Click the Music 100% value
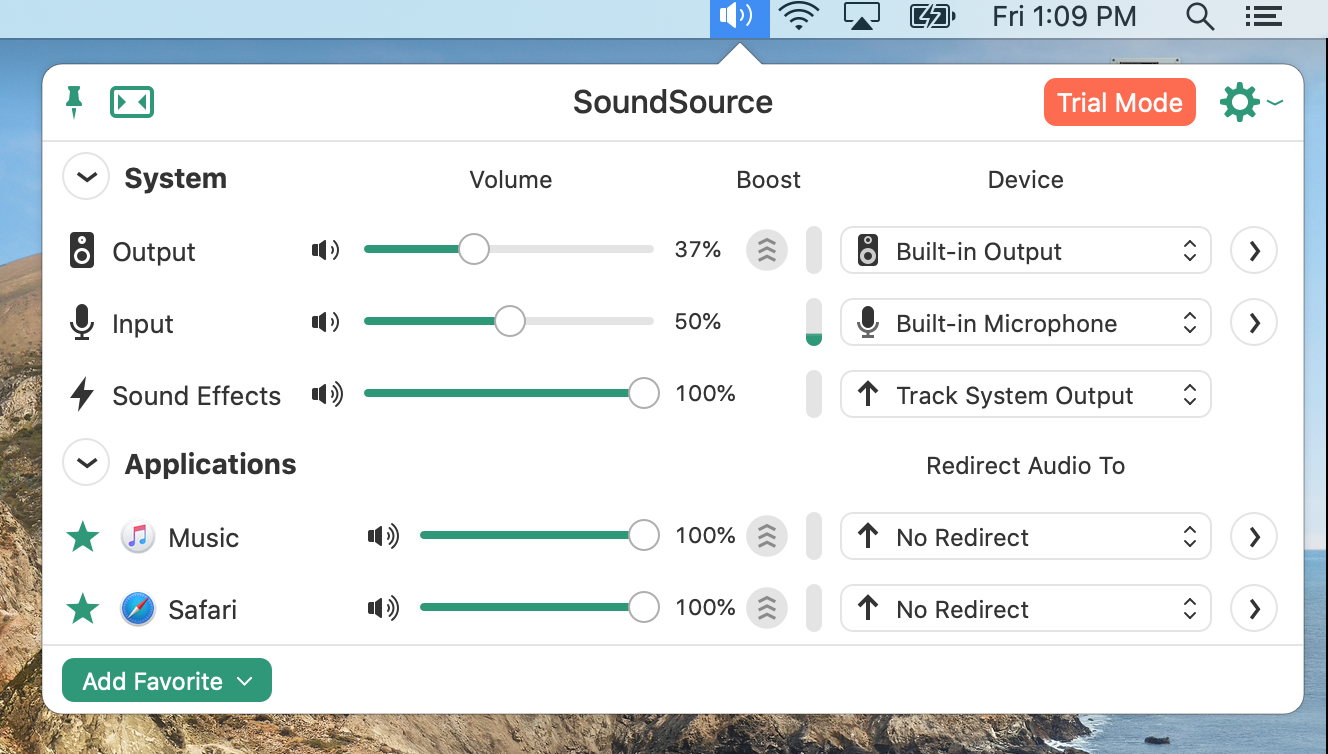 pos(706,536)
